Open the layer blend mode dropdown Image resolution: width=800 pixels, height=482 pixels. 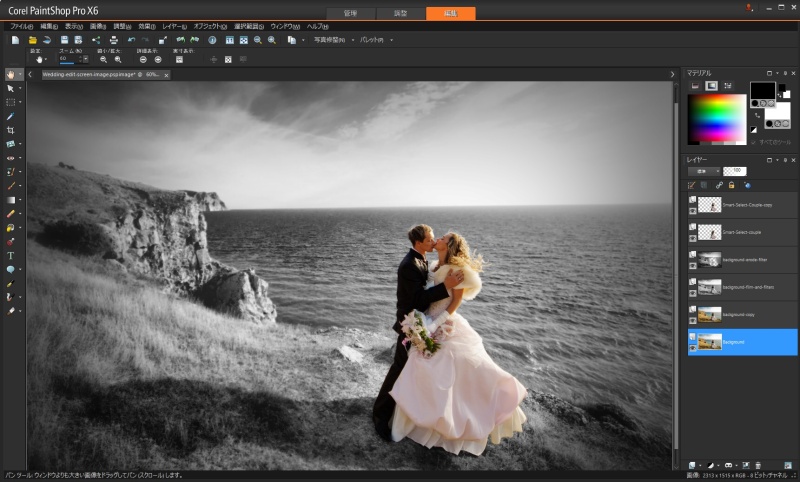tap(704, 171)
